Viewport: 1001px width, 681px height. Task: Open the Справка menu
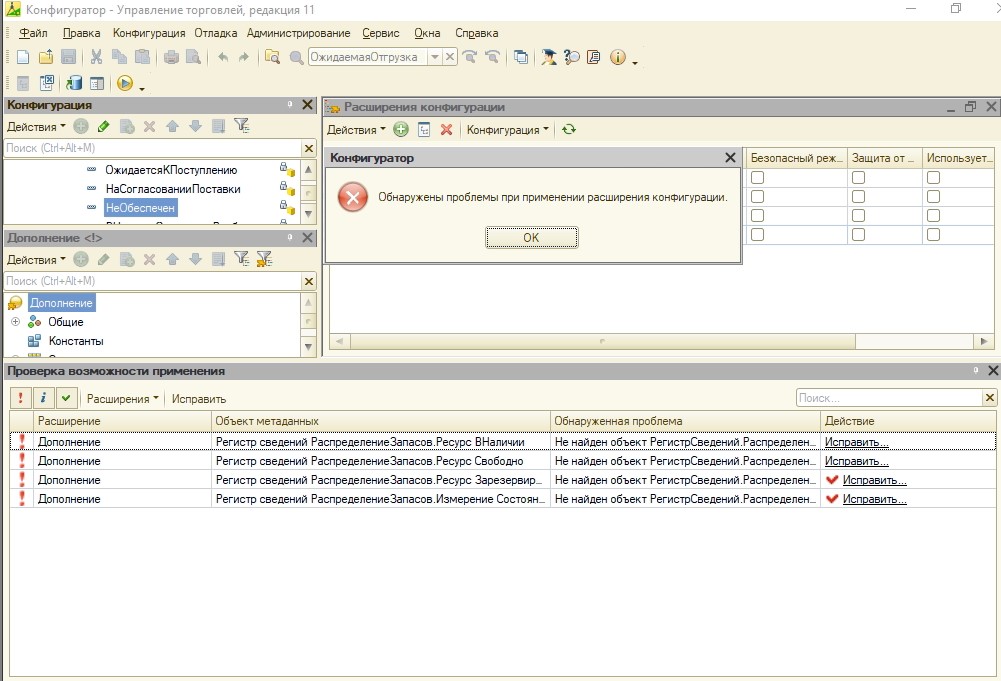pos(476,33)
